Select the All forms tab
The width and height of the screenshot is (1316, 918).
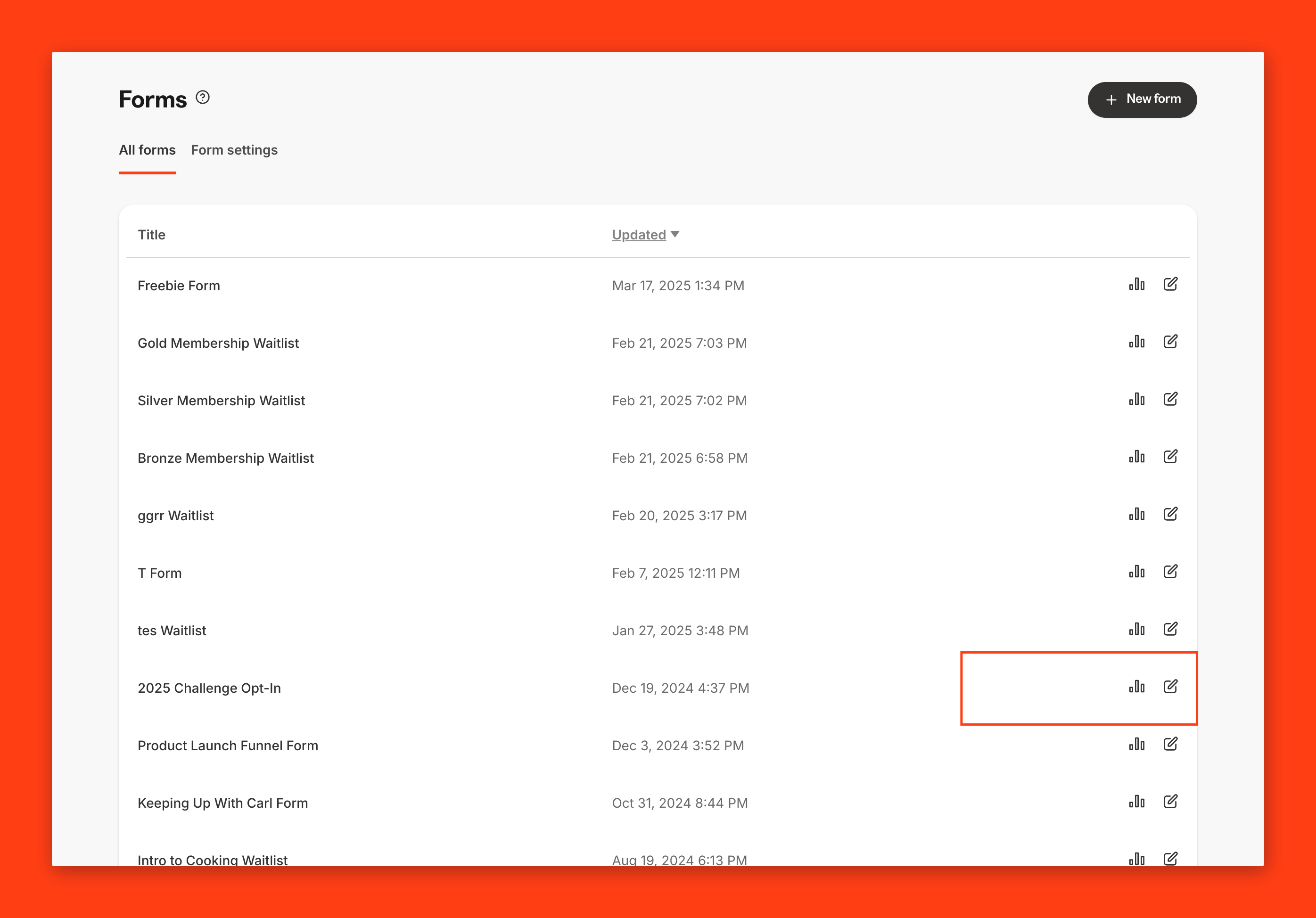pyautogui.click(x=148, y=150)
